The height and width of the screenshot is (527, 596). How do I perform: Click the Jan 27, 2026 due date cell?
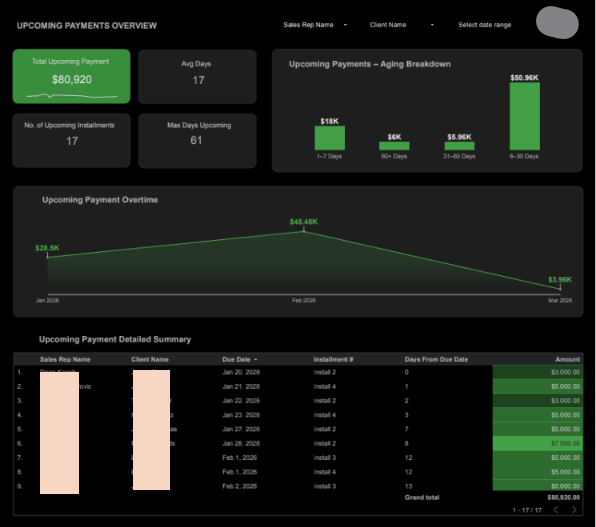[x=241, y=429]
